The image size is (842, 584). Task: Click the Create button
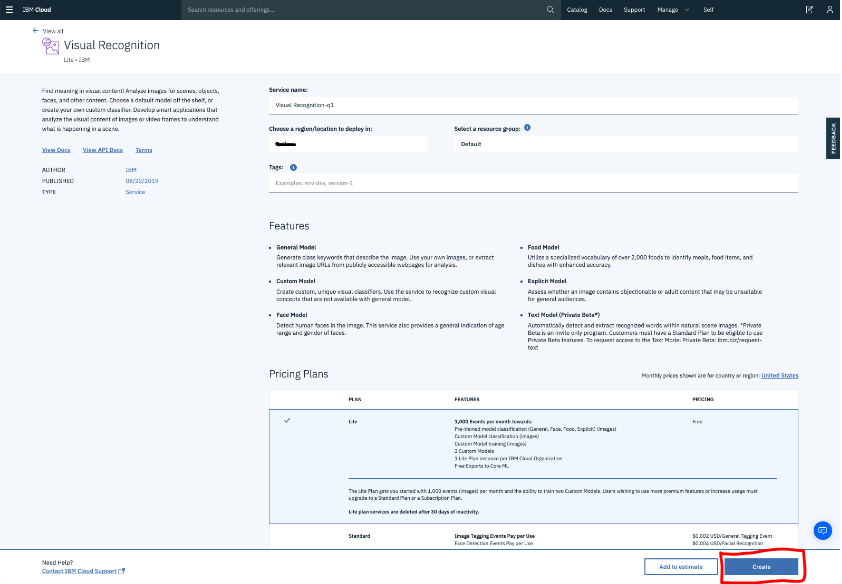tap(761, 567)
